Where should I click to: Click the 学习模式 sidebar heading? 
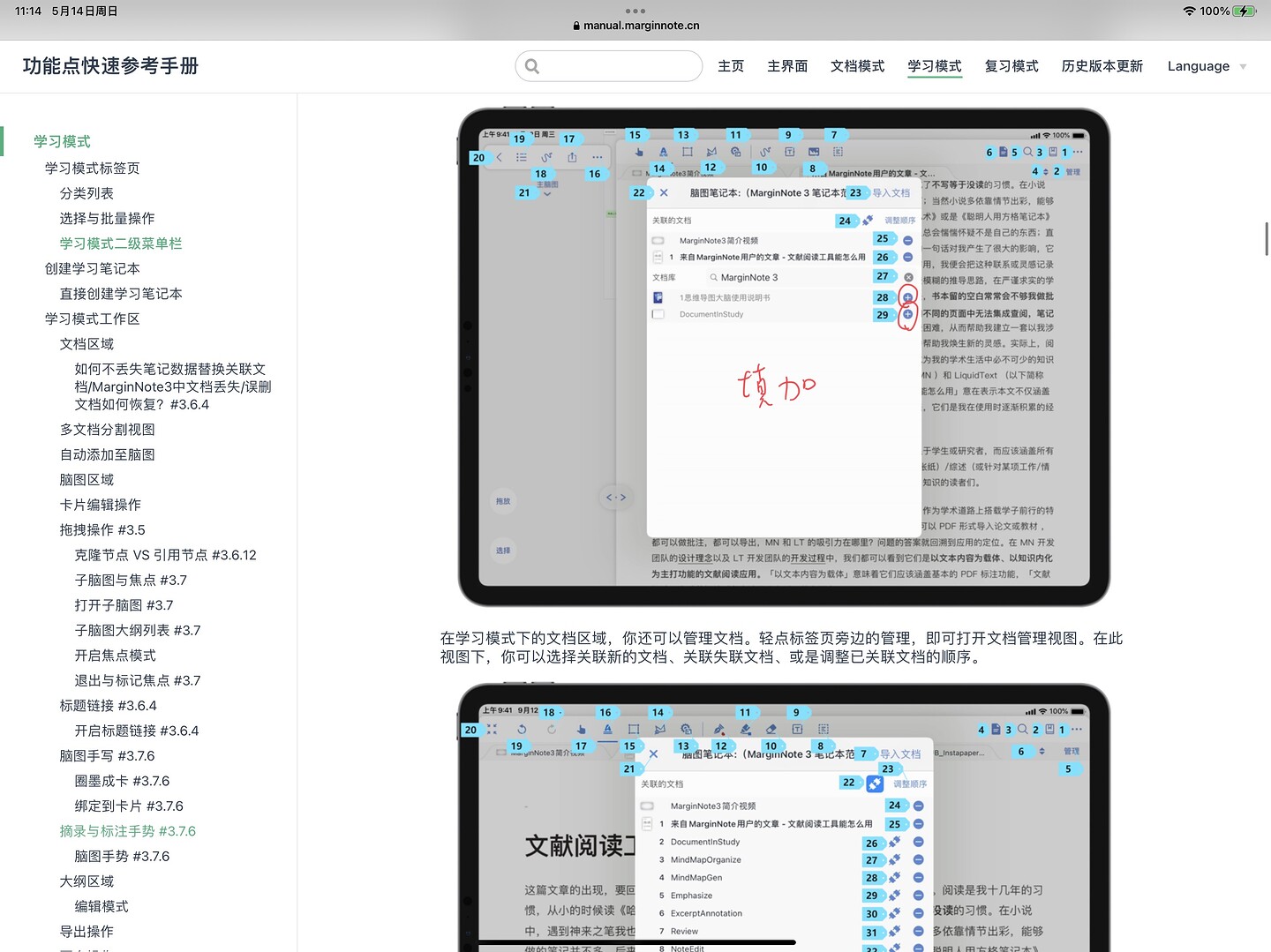pos(62,141)
